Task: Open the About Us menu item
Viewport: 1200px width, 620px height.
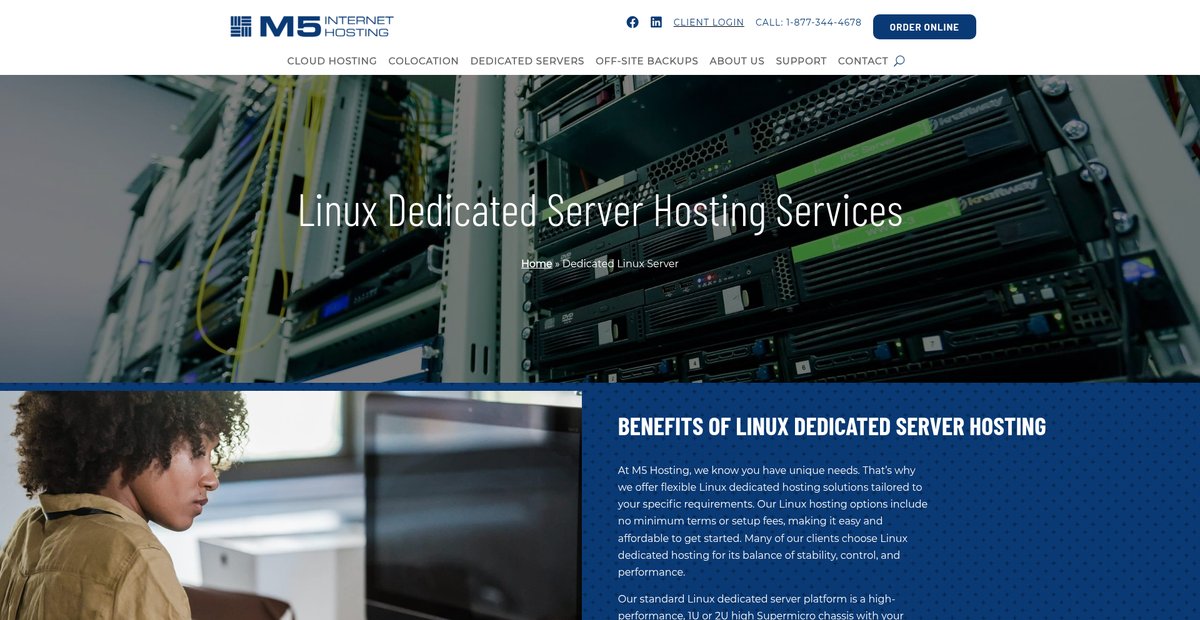Action: (737, 61)
